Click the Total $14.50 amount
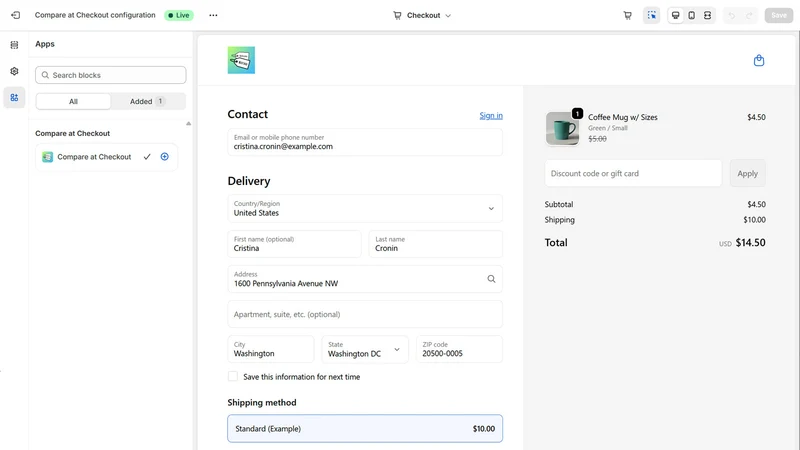This screenshot has height=450, width=800. click(750, 243)
